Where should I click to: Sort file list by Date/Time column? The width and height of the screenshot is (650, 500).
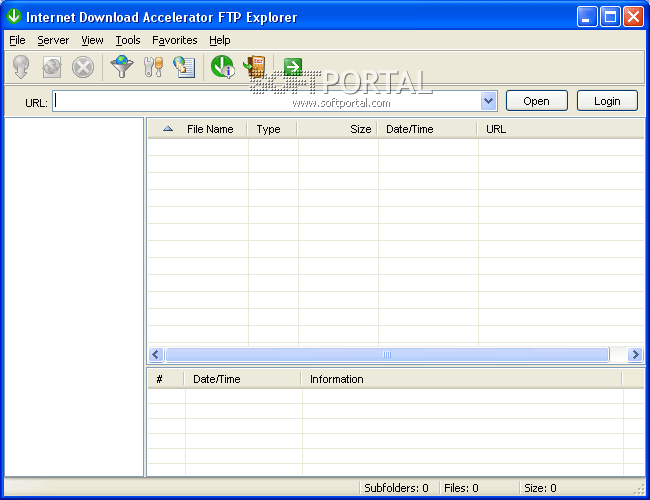pos(410,129)
